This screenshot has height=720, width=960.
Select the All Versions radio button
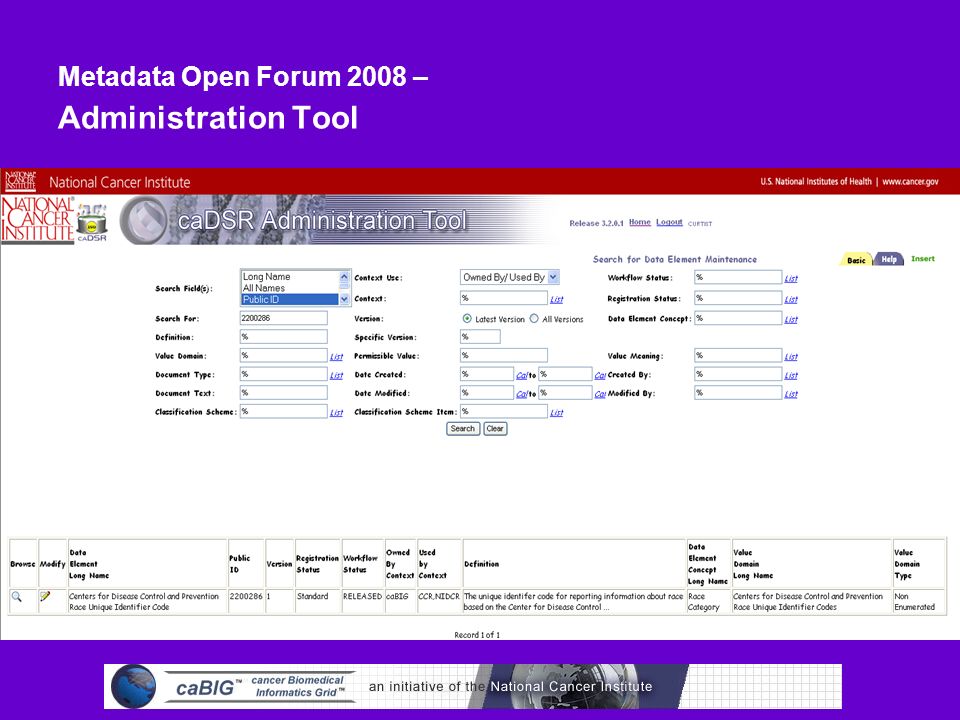coord(534,318)
